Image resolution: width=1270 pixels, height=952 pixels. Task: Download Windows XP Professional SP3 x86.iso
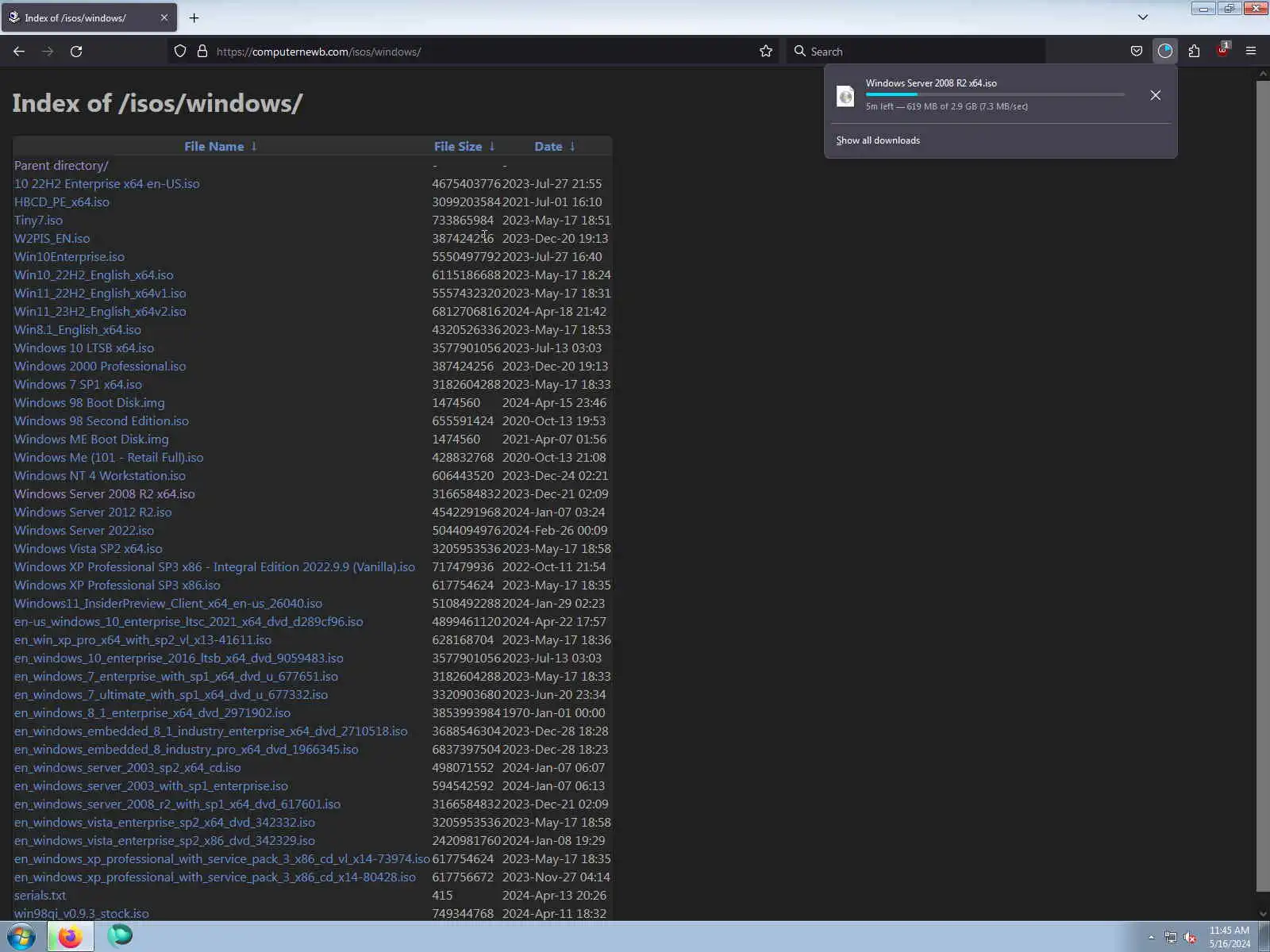tap(117, 585)
